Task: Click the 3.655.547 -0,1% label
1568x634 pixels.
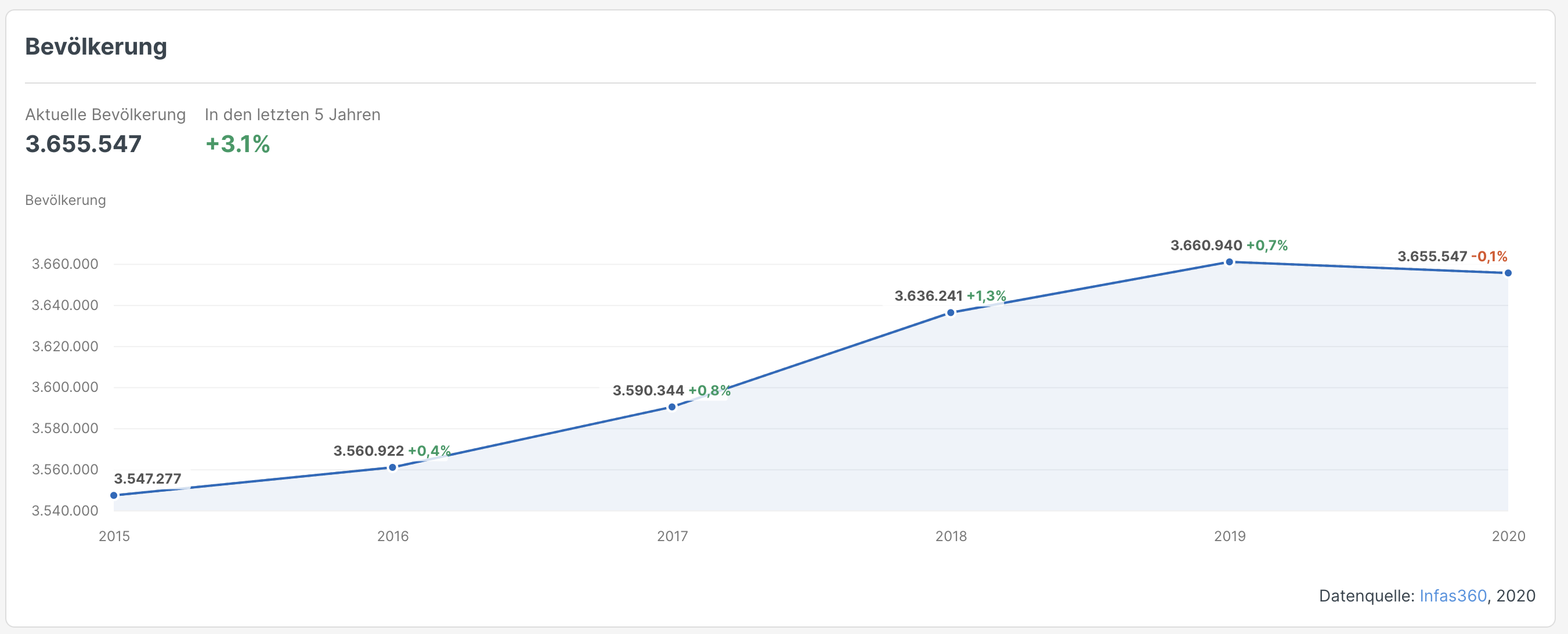Action: (x=1452, y=257)
